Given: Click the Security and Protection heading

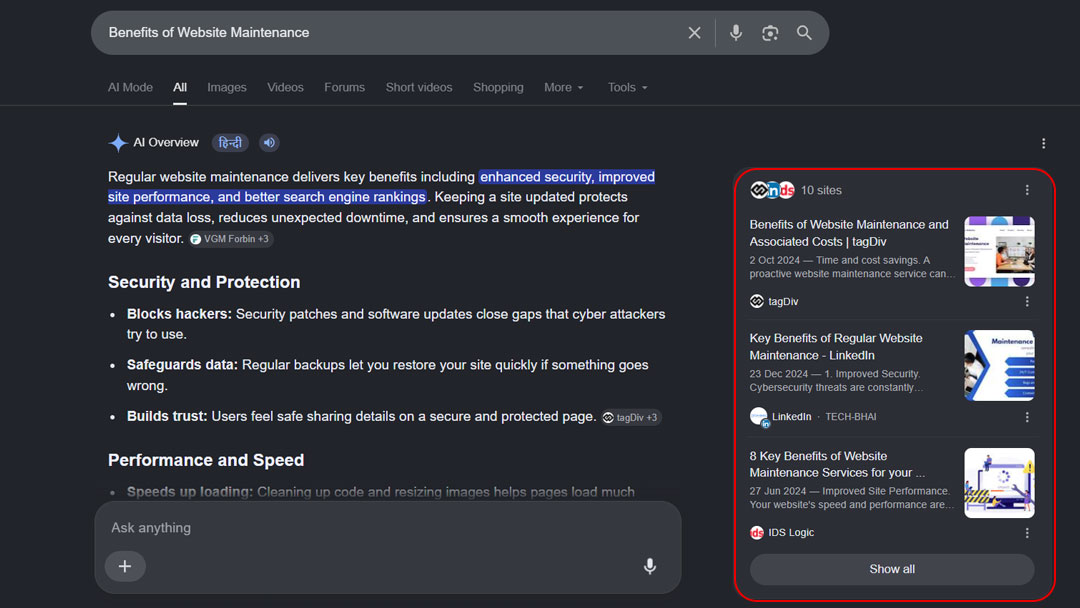Looking at the screenshot, I should pos(204,282).
